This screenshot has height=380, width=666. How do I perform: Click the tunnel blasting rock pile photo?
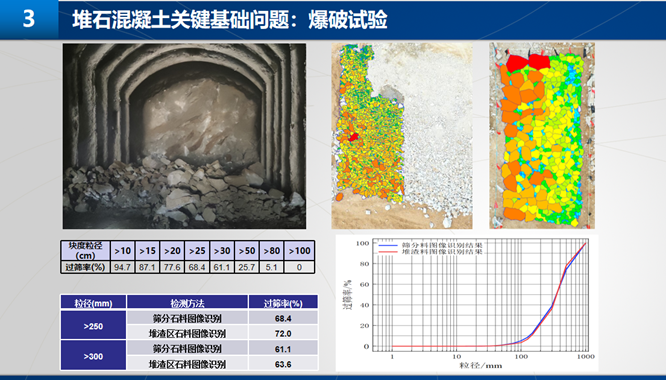(184, 136)
